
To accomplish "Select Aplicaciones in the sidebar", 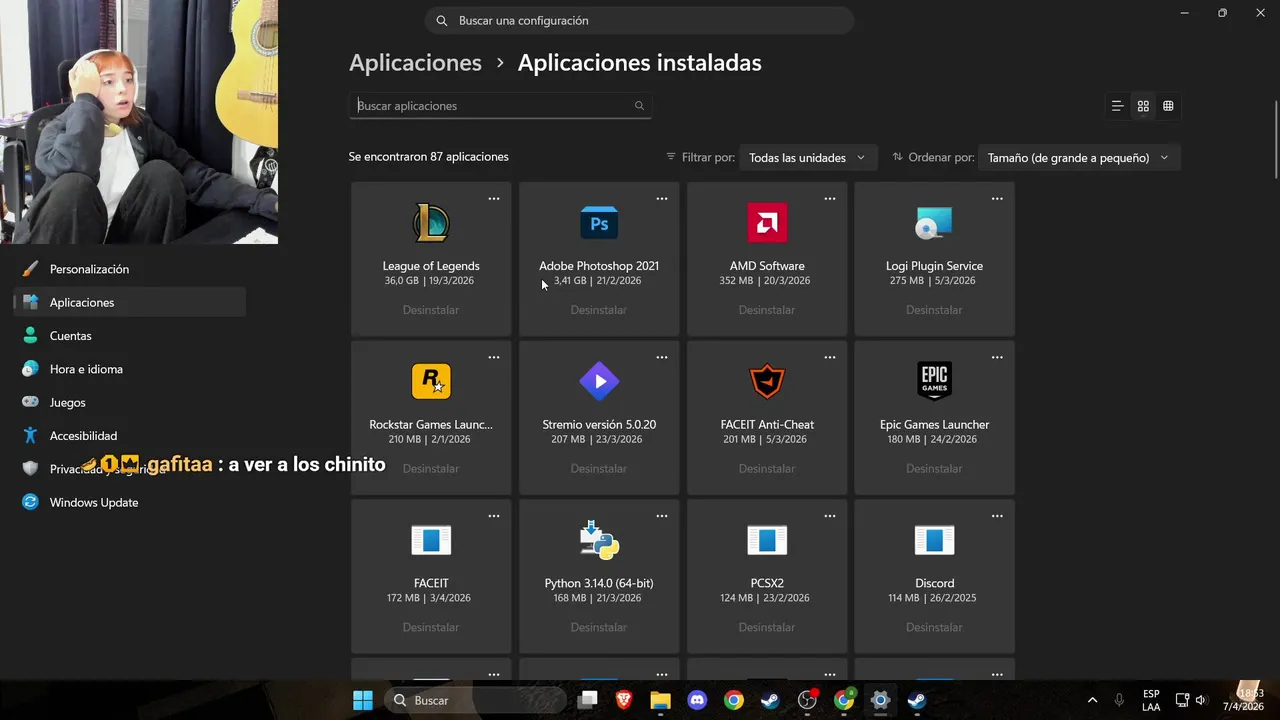I will point(130,302).
